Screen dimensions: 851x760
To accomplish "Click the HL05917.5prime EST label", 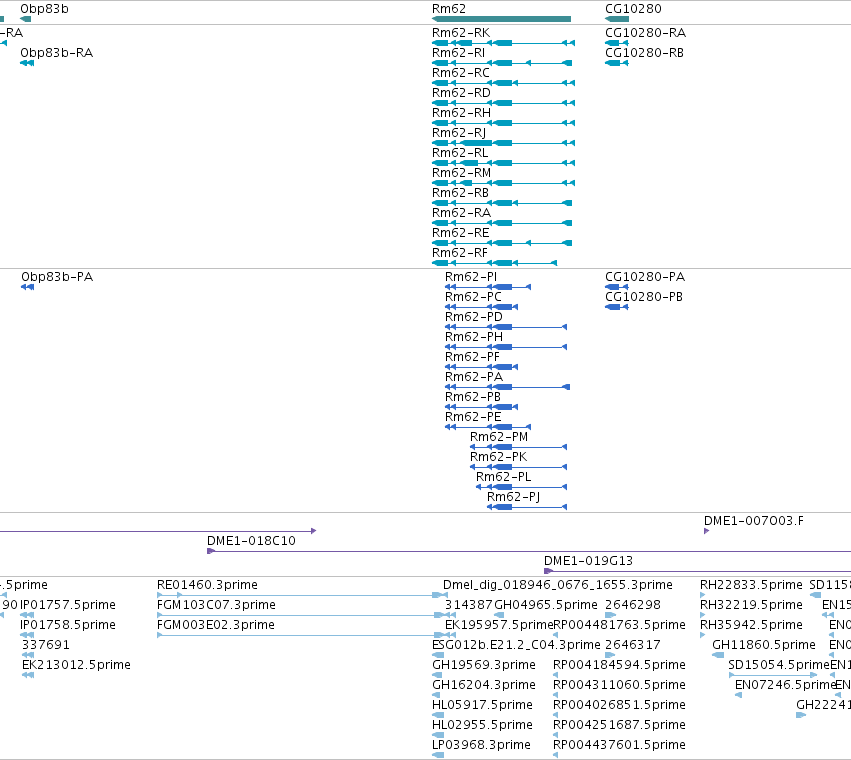I will 482,705.
